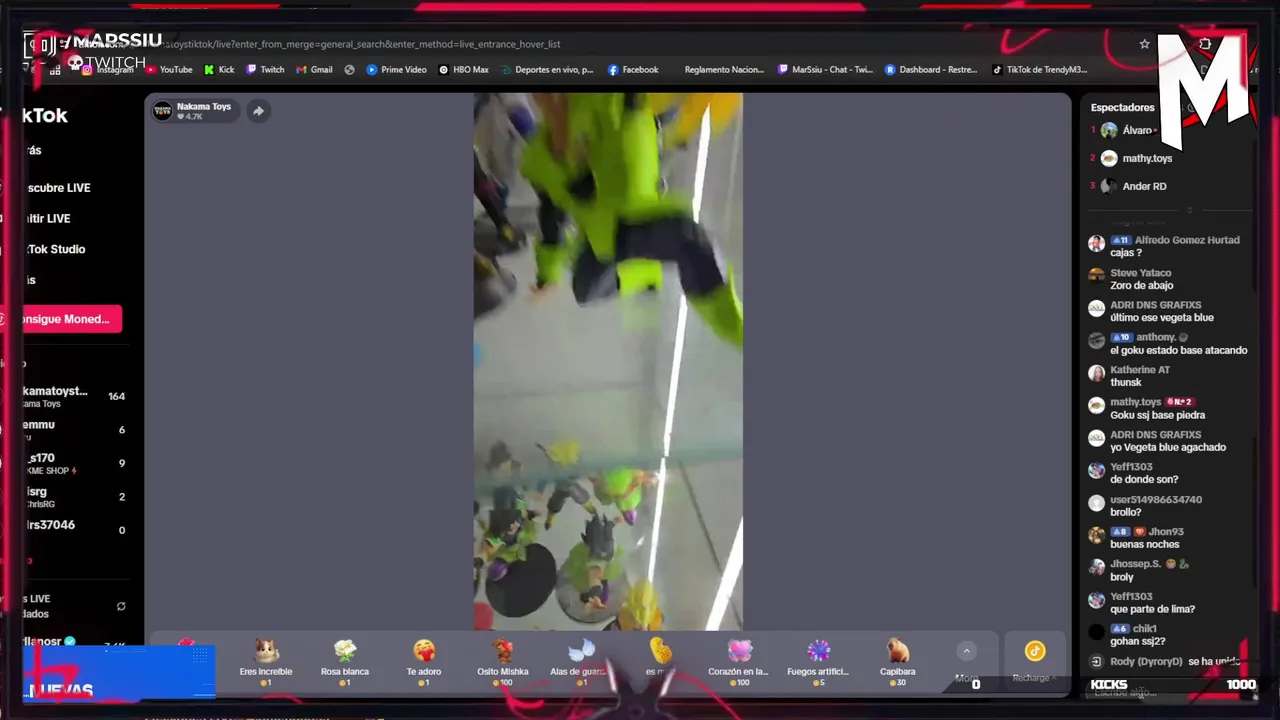This screenshot has height=720, width=1280.
Task: Open the Nakama Toys live with 164 viewers
Action: (76, 396)
